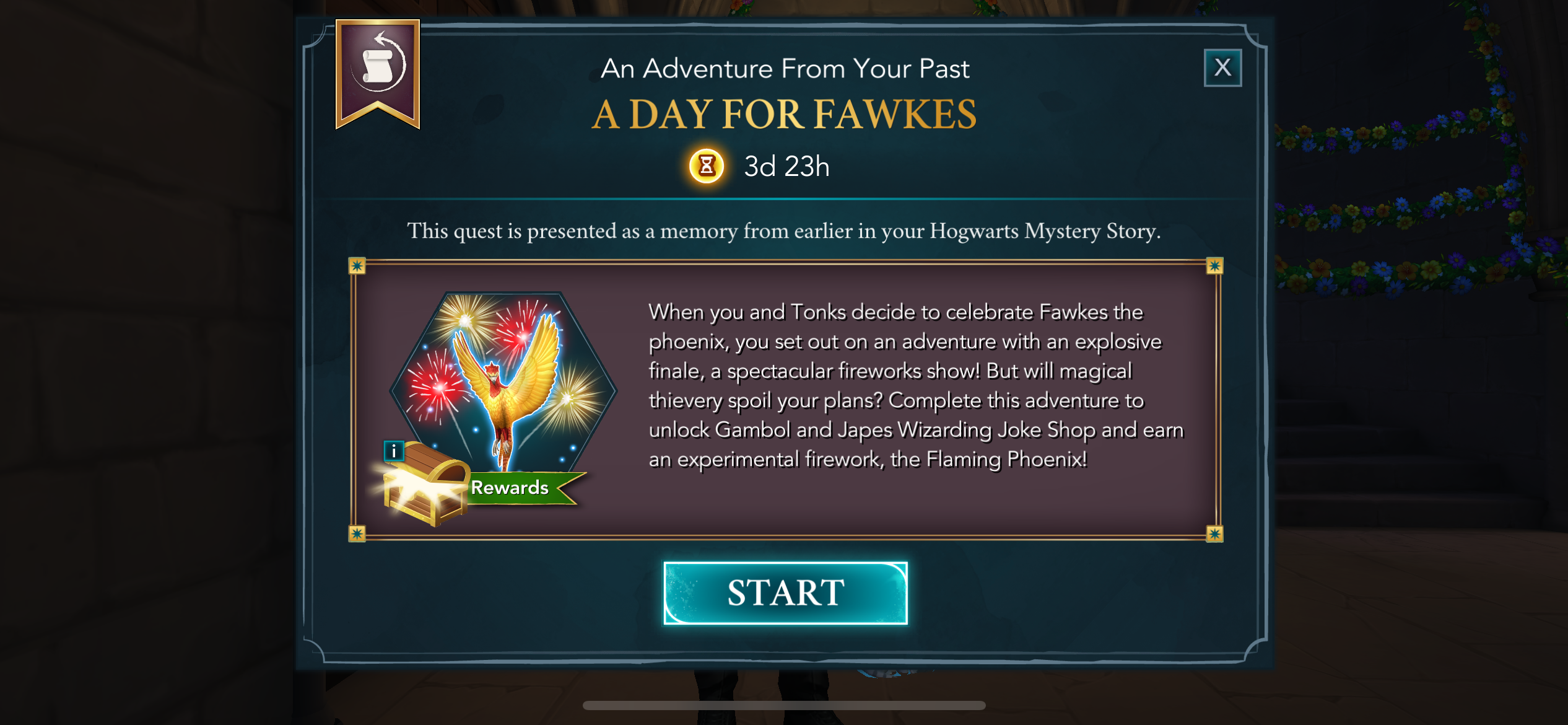Select the scroll memory banner icon

[x=378, y=73]
